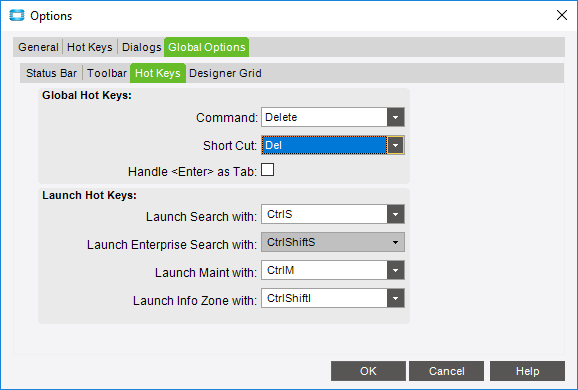This screenshot has height=390, width=578.
Task: Click the Options dialog app icon
Action: click(17, 15)
